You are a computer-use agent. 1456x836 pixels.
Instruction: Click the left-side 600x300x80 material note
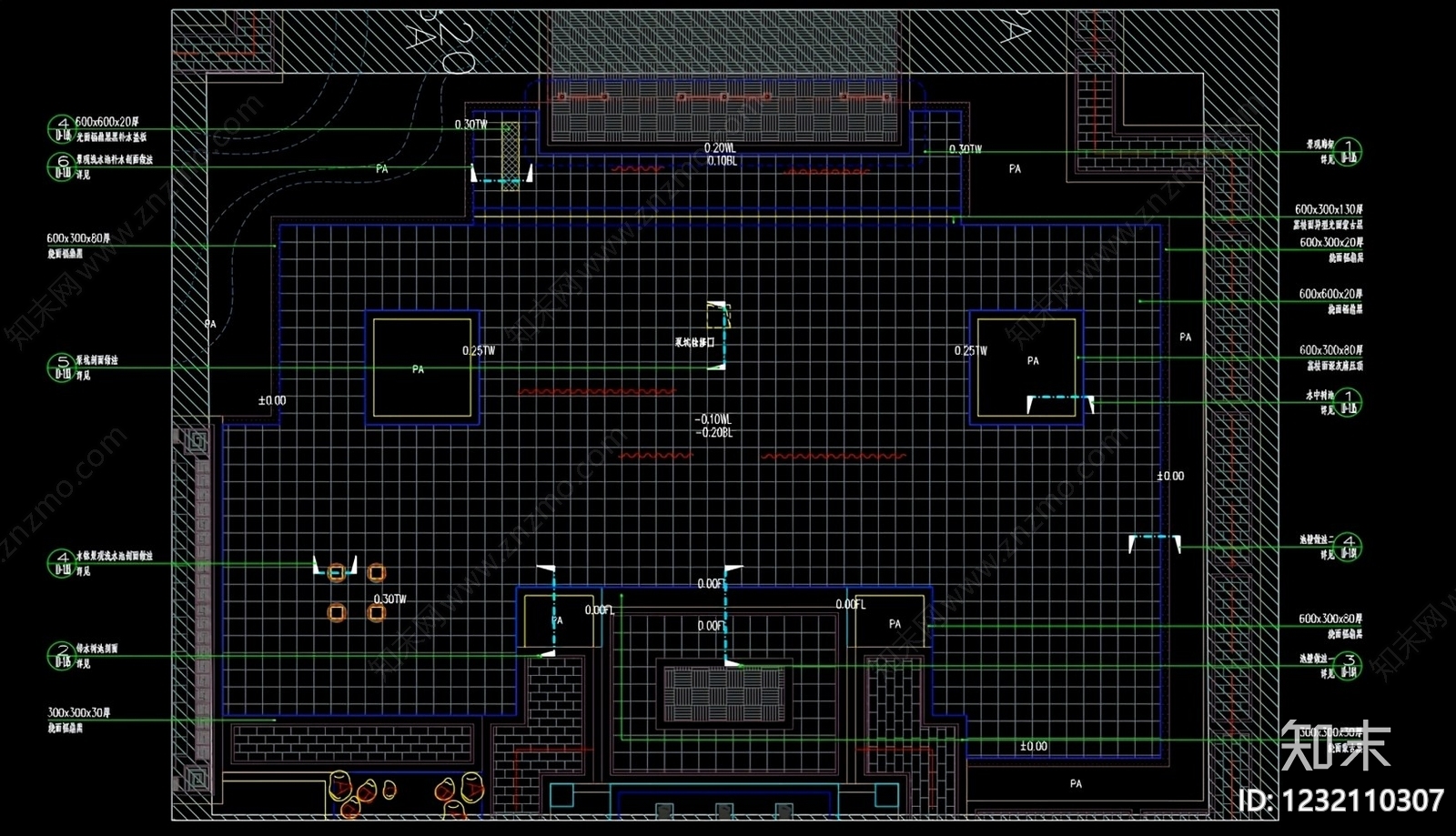78,238
